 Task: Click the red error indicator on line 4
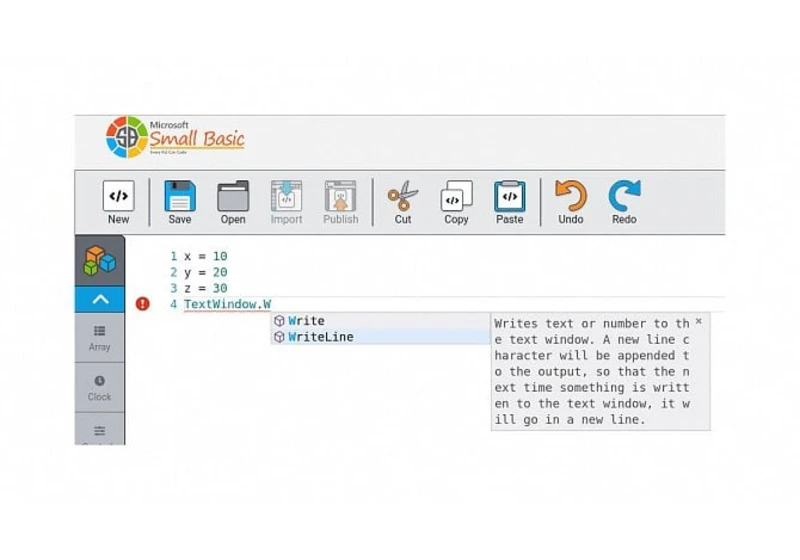coord(143,304)
